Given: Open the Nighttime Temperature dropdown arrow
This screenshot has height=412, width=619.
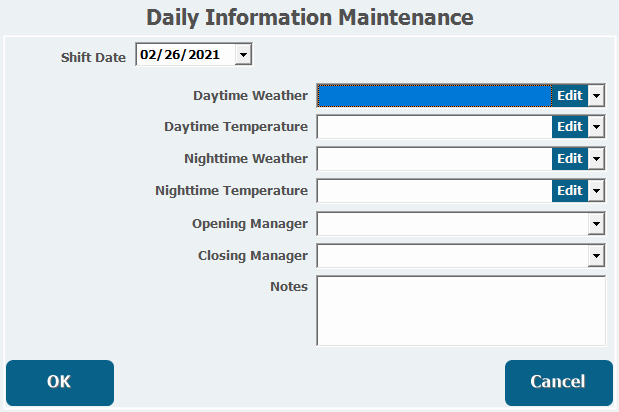Looking at the screenshot, I should point(596,191).
